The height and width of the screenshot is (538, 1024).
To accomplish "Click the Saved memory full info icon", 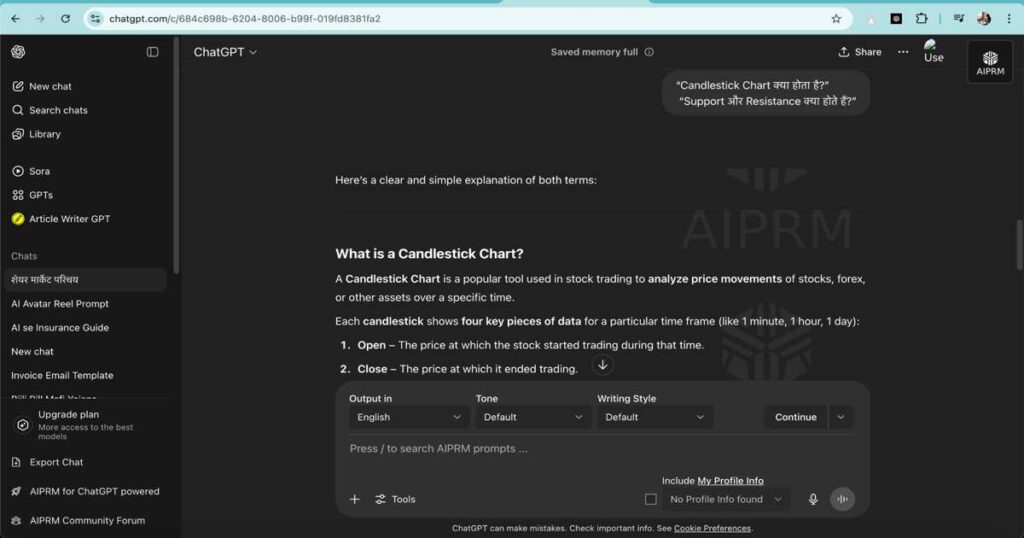I will [649, 52].
